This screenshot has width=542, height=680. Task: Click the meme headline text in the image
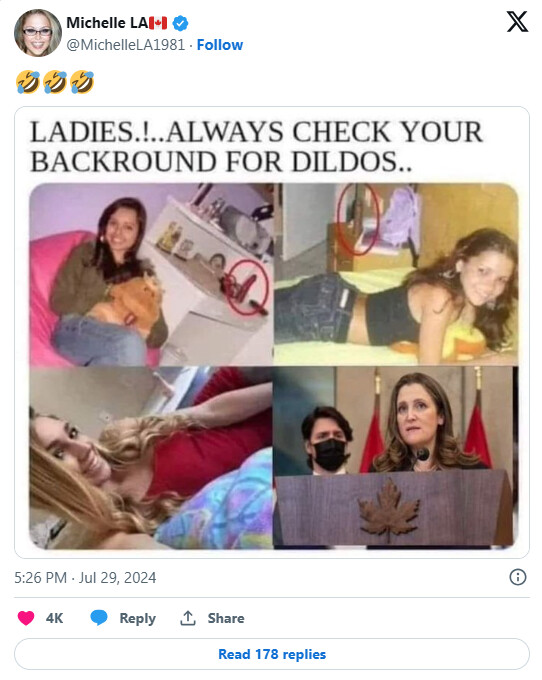click(256, 147)
